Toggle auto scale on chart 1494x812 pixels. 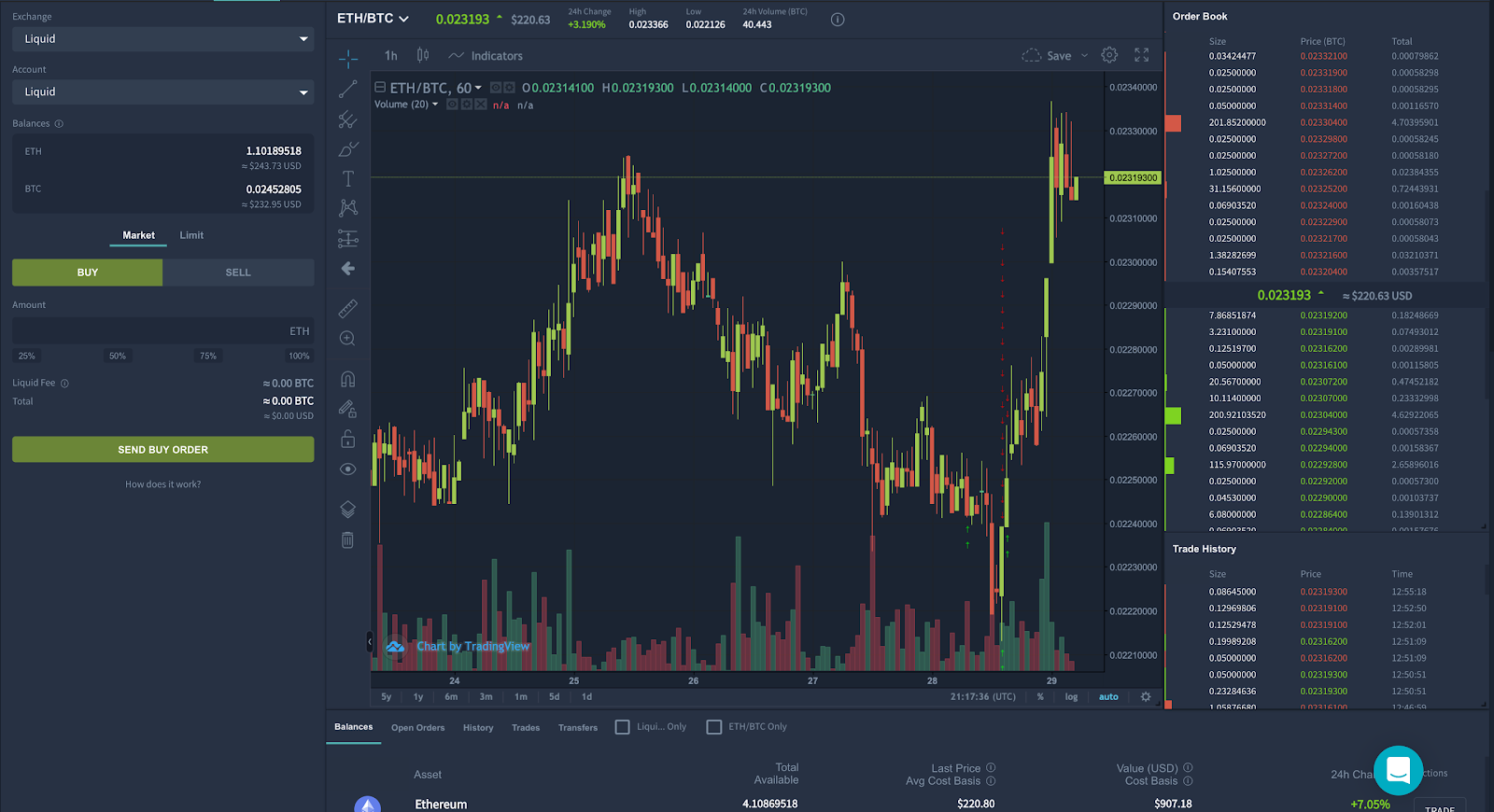(x=1108, y=697)
